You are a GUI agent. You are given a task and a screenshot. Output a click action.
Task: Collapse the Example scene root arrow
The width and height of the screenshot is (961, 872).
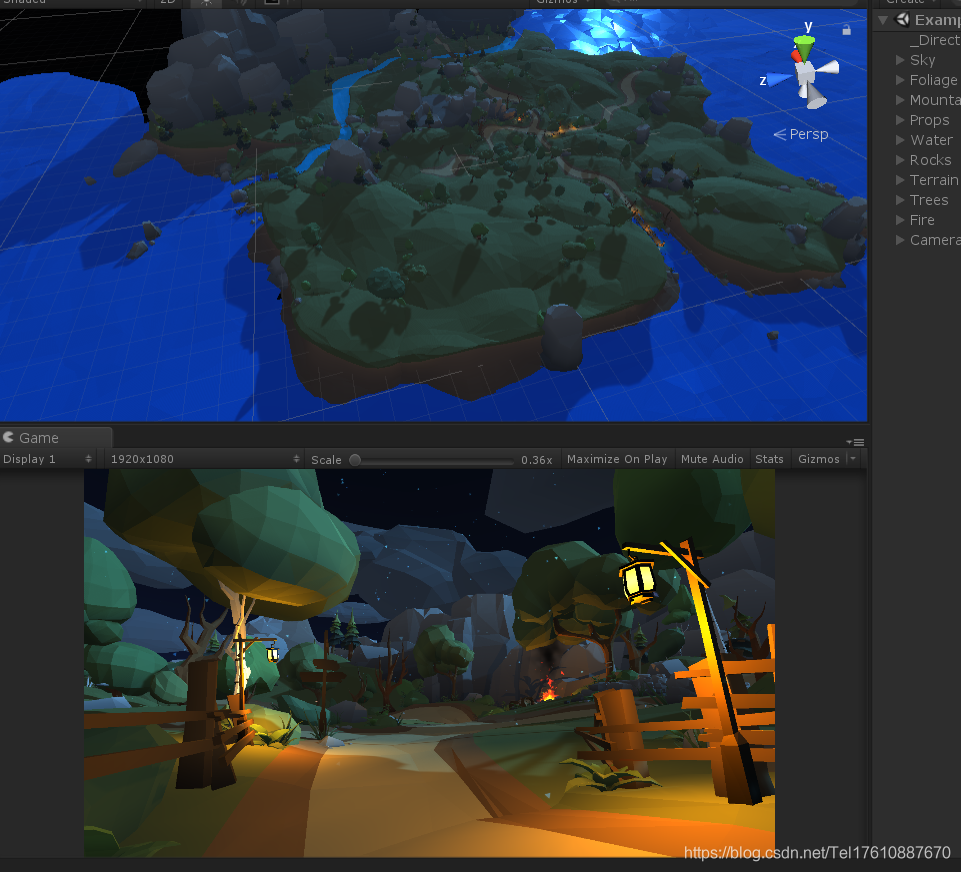[x=883, y=20]
